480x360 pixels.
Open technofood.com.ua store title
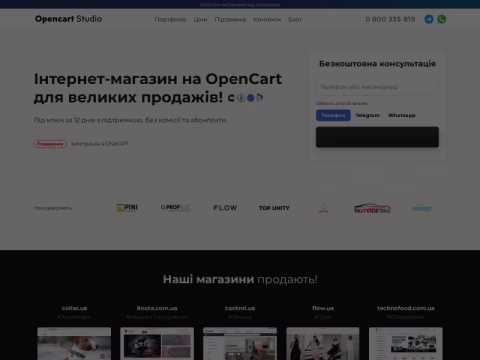point(406,308)
